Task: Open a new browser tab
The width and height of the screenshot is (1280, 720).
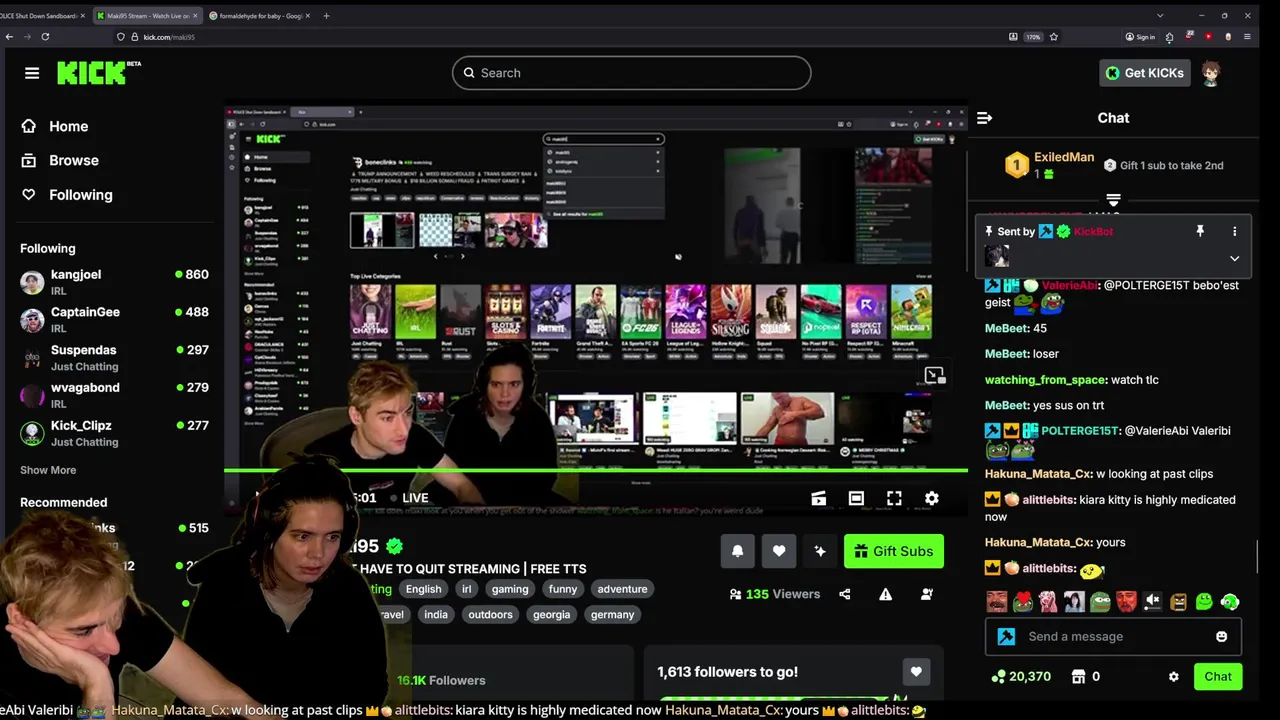Action: pos(326,16)
